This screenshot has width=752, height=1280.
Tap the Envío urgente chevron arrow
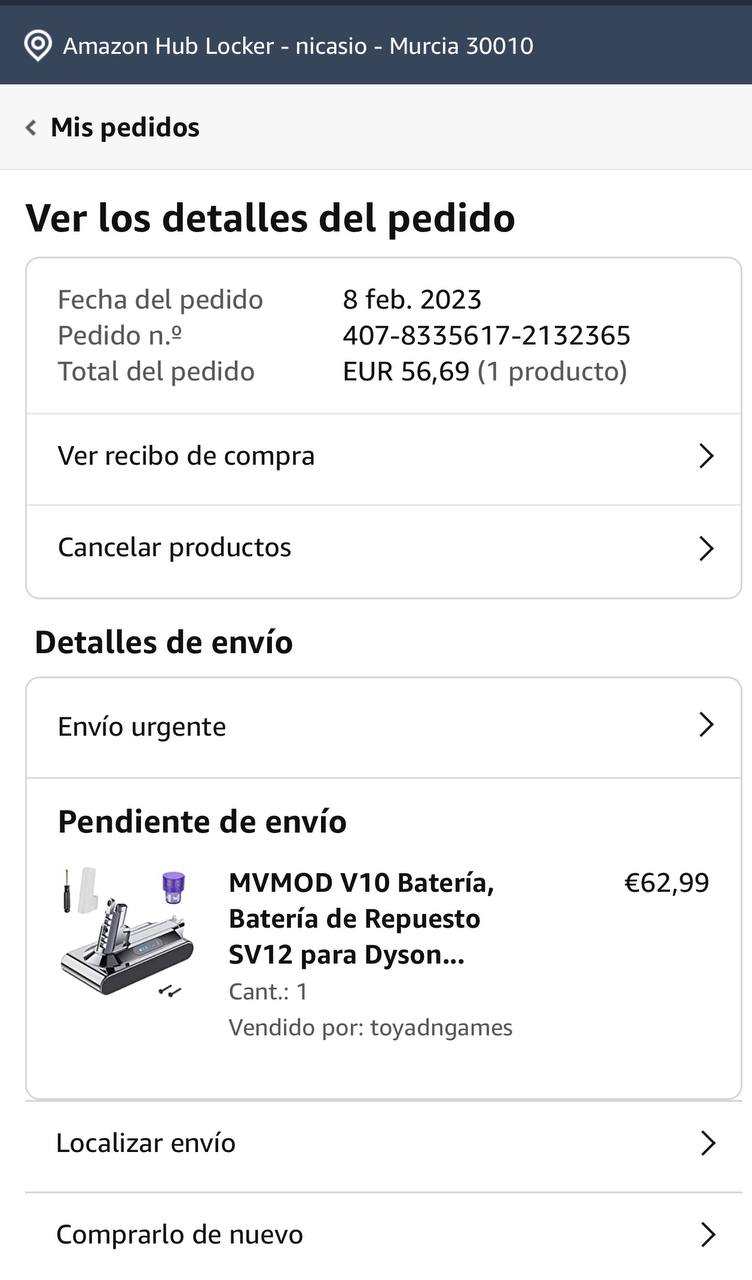pyautogui.click(x=706, y=725)
